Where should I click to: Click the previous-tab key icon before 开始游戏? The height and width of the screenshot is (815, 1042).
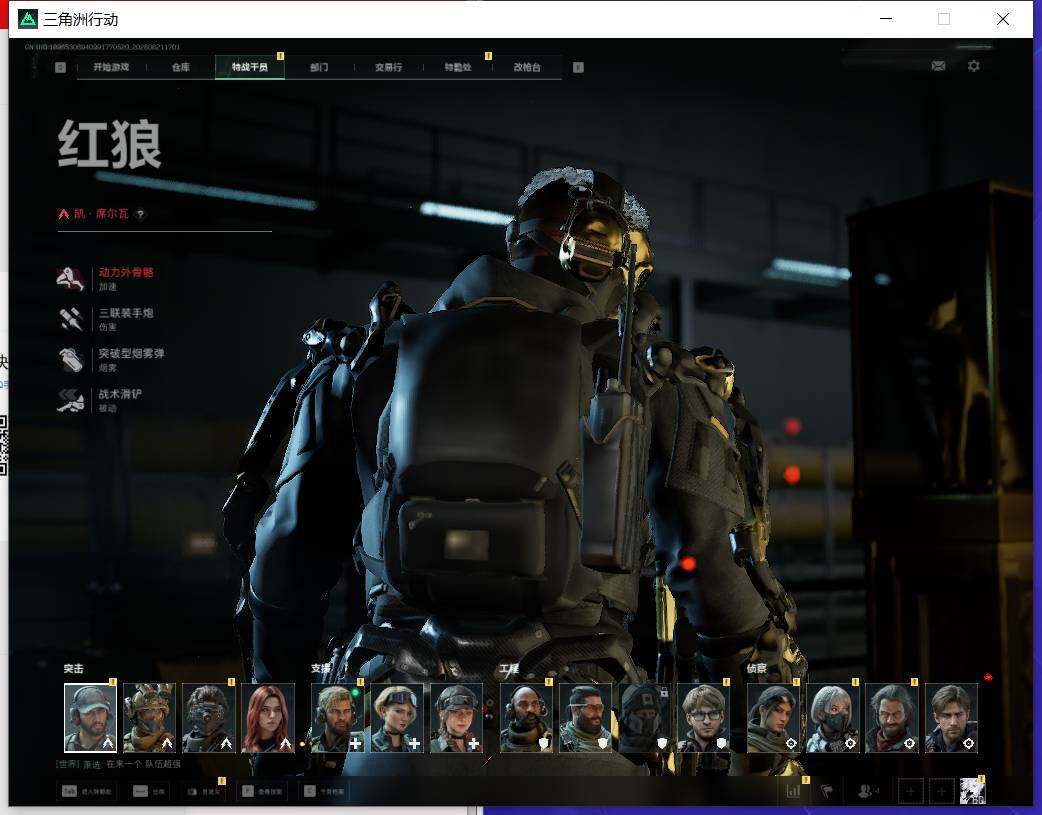click(x=60, y=67)
